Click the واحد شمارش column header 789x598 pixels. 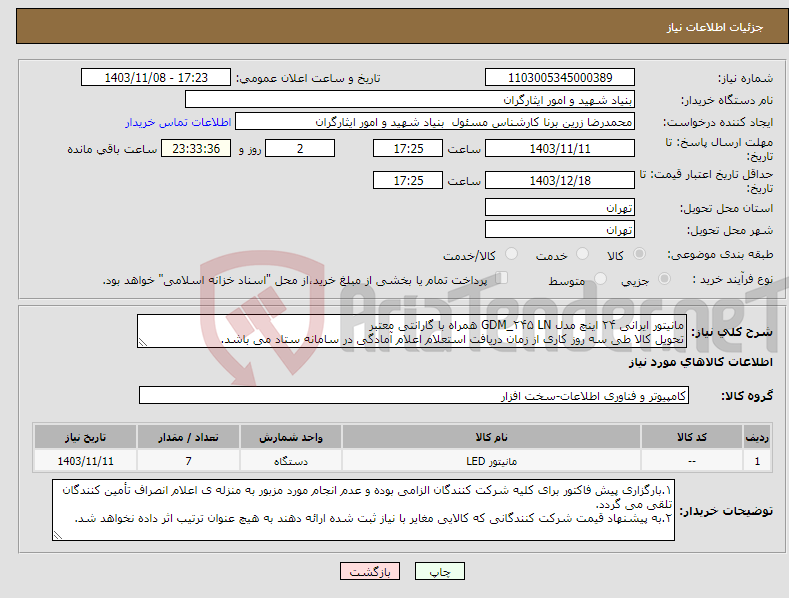291,437
